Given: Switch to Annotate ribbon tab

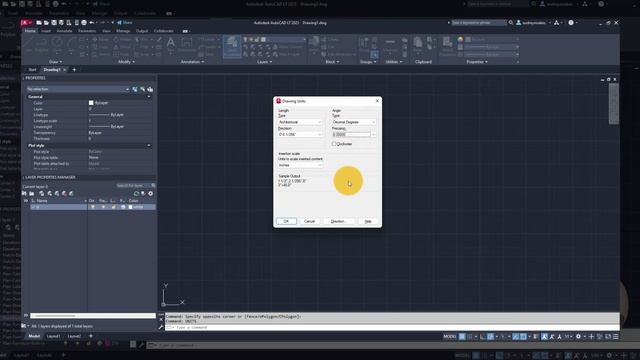Looking at the screenshot, I should pyautogui.click(x=64, y=31).
